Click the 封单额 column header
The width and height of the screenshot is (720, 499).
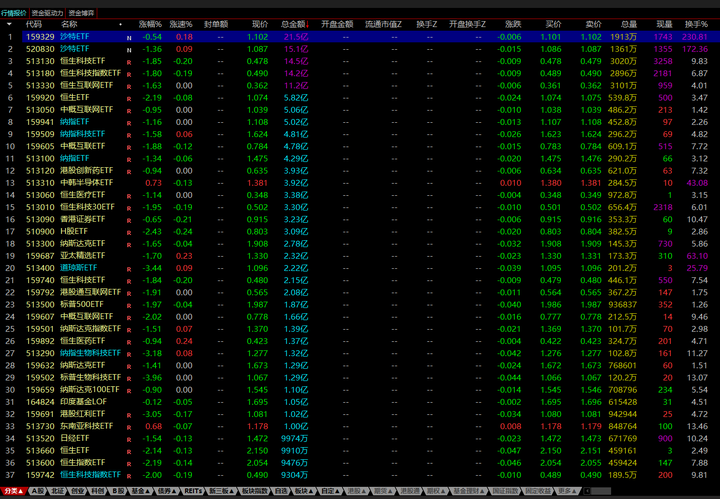[216, 24]
